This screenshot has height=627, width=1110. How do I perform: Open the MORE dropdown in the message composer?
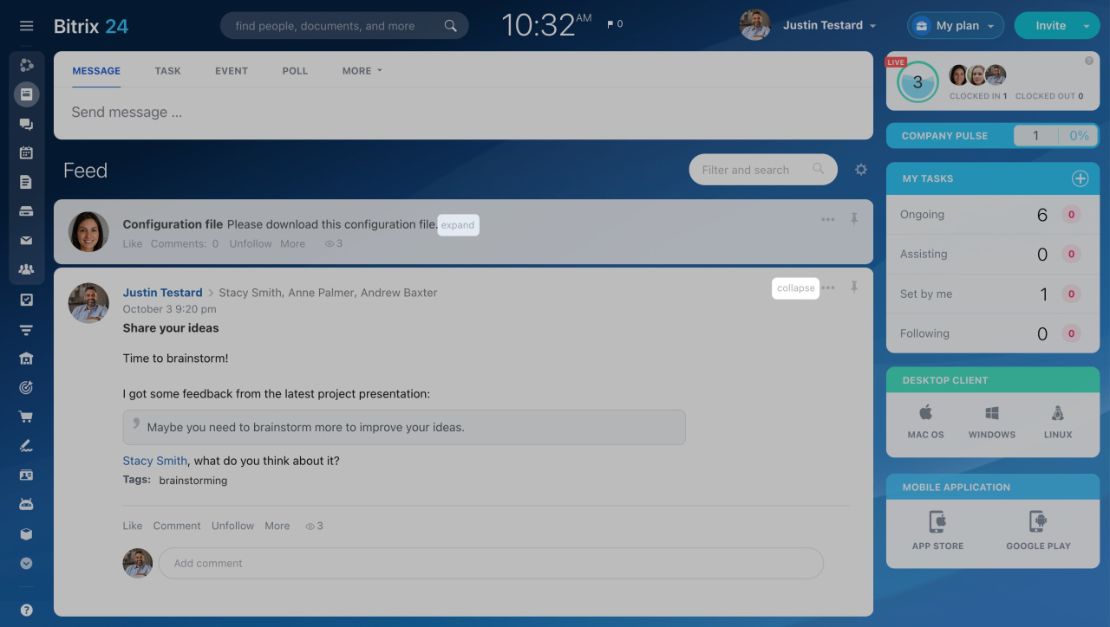point(362,71)
